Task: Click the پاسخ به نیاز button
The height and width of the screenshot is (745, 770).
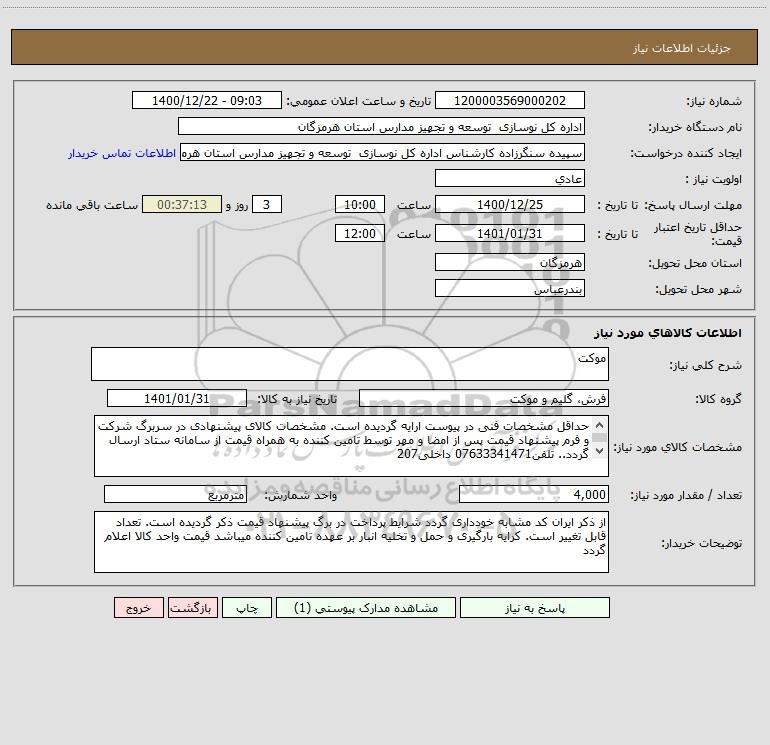Action: (535, 608)
